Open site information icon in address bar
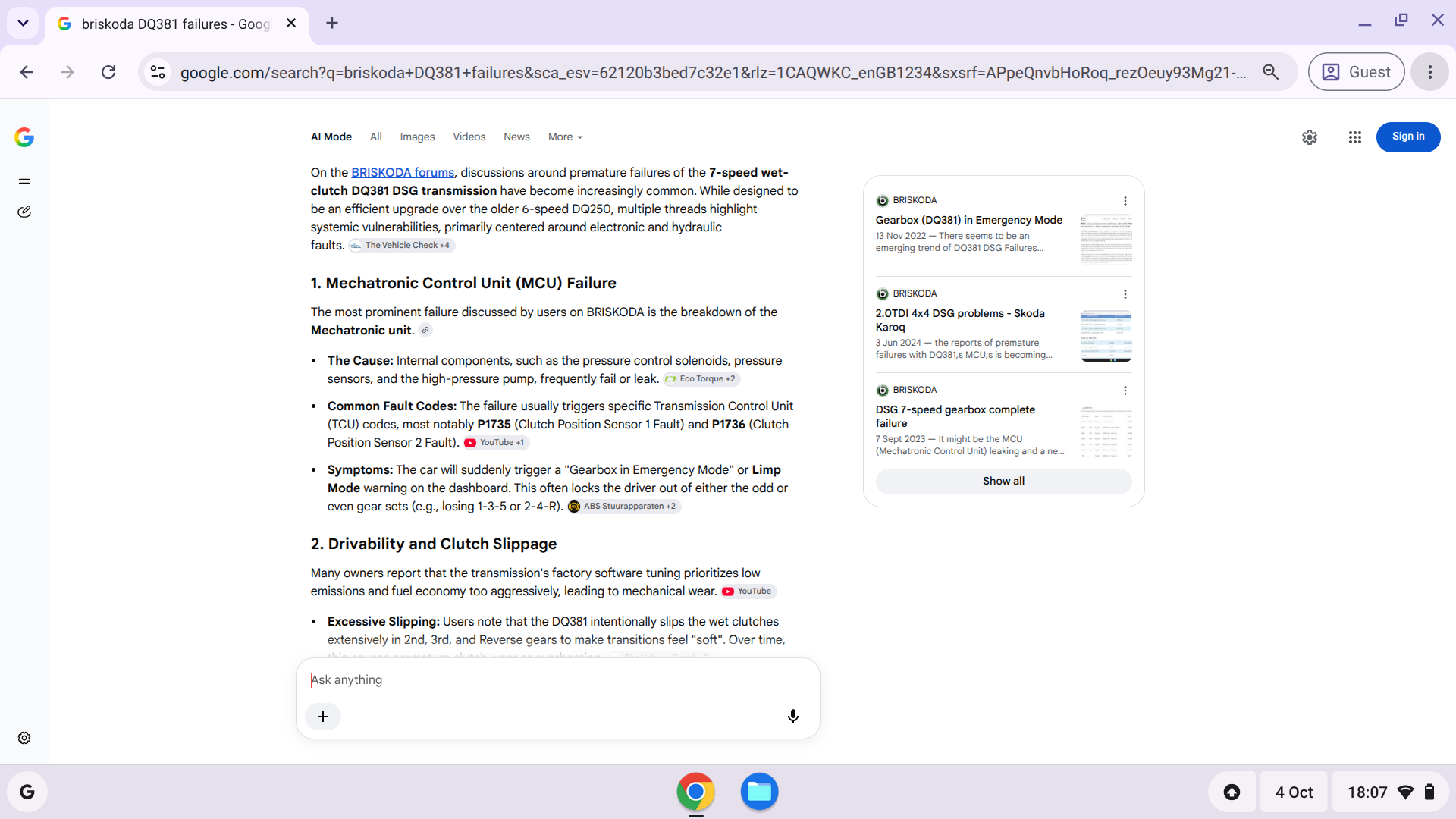 (158, 72)
